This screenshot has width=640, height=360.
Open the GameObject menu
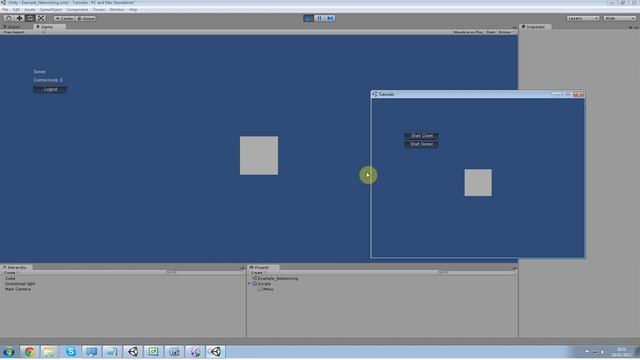point(51,9)
